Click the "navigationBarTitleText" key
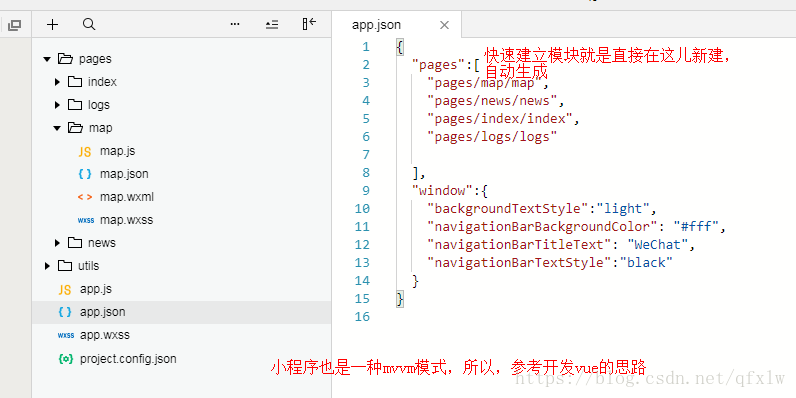The height and width of the screenshot is (398, 796). tap(519, 245)
